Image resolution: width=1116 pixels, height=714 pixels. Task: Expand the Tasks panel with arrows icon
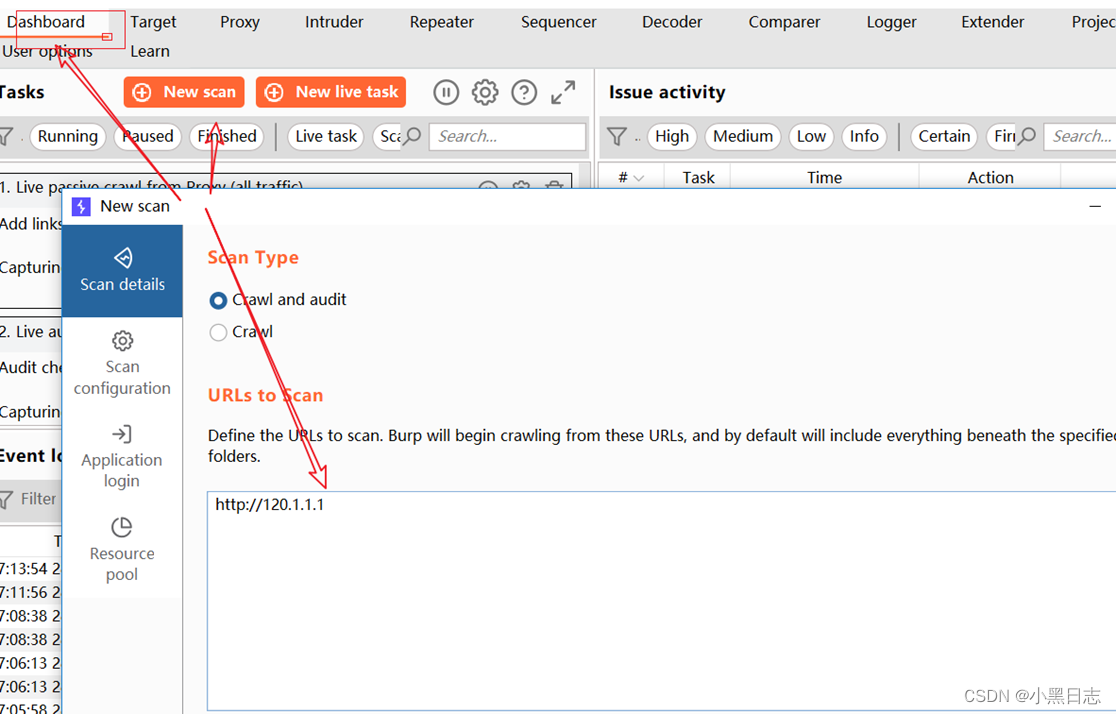pos(563,93)
